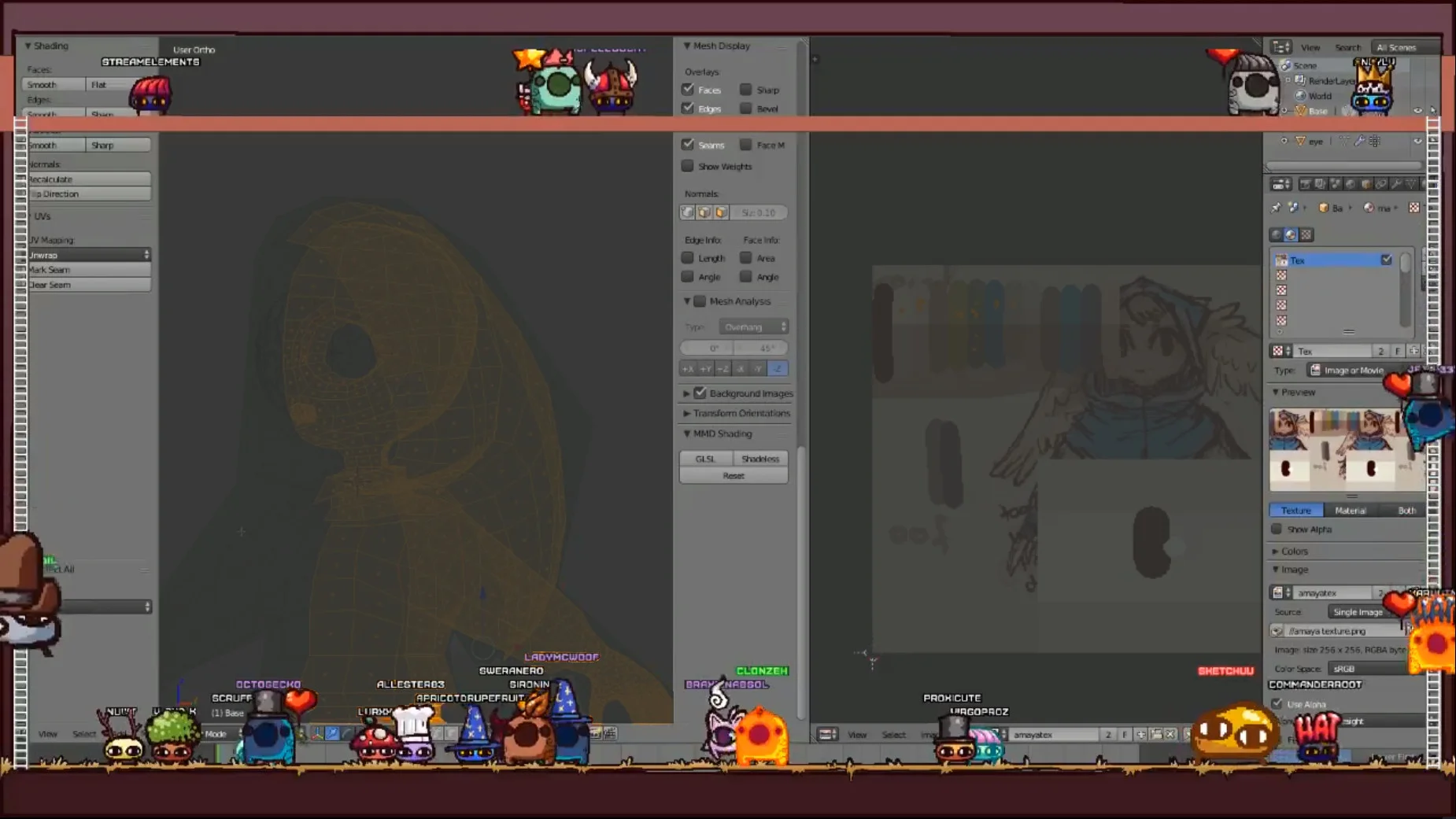Image resolution: width=1456 pixels, height=819 pixels.
Task: Select the eye mesh object icon
Action: pos(1301,142)
